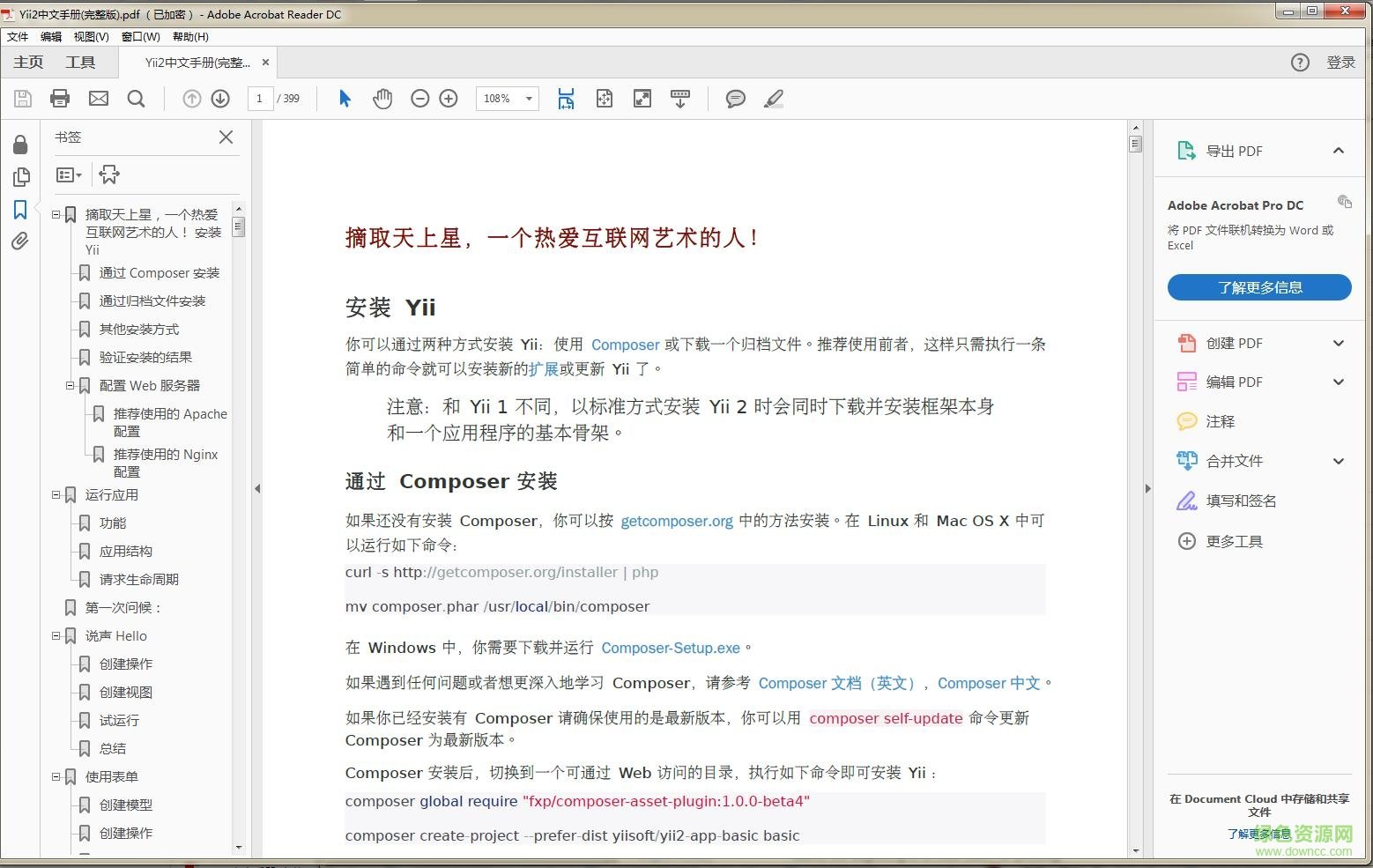Image resolution: width=1373 pixels, height=868 pixels.
Task: Activate the Hand pan tool
Action: (382, 99)
